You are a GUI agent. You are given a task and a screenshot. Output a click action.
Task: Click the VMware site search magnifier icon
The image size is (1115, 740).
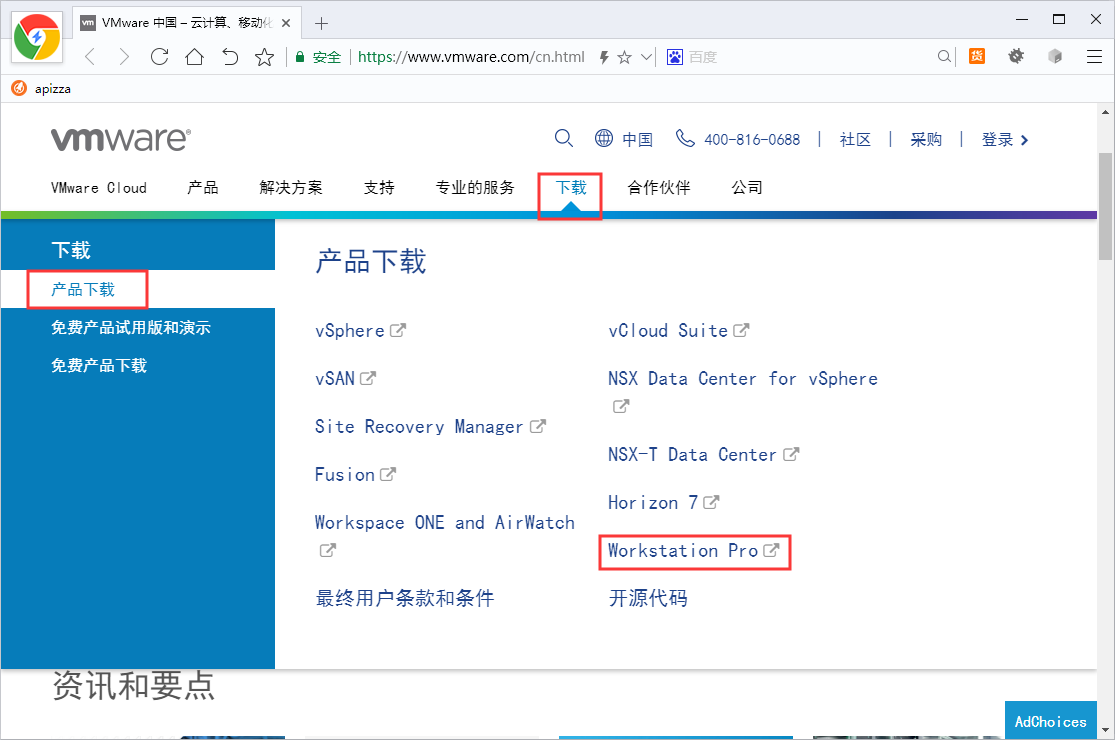[564, 138]
